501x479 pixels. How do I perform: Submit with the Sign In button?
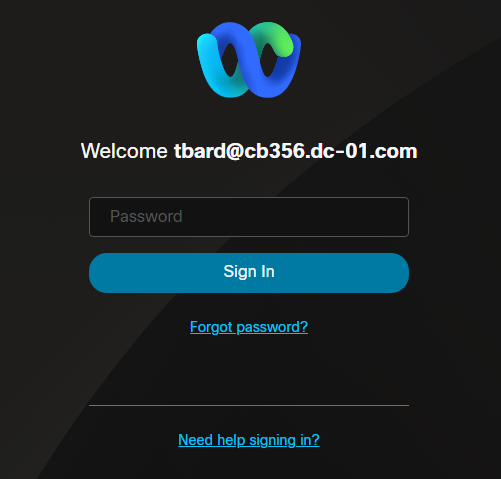click(x=249, y=273)
